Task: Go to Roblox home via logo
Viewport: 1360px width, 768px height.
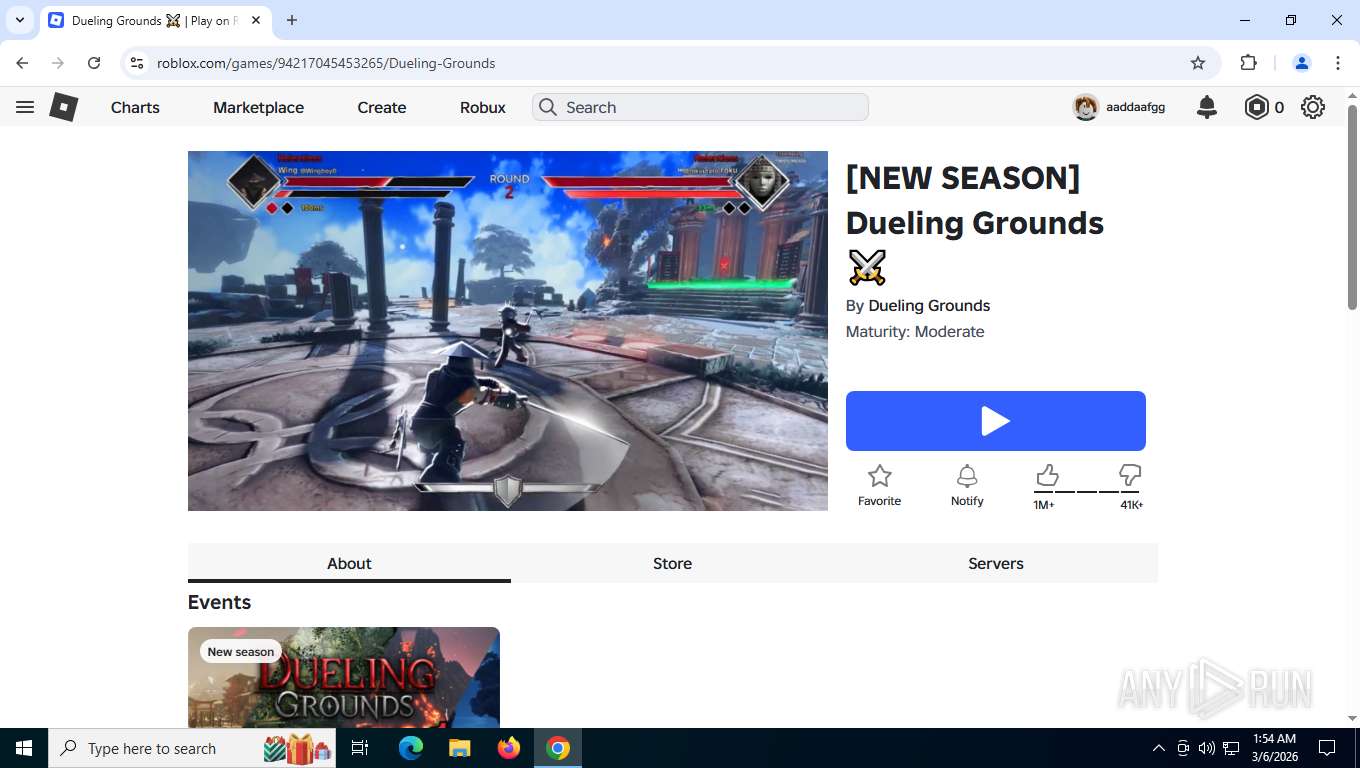Action: pyautogui.click(x=64, y=107)
